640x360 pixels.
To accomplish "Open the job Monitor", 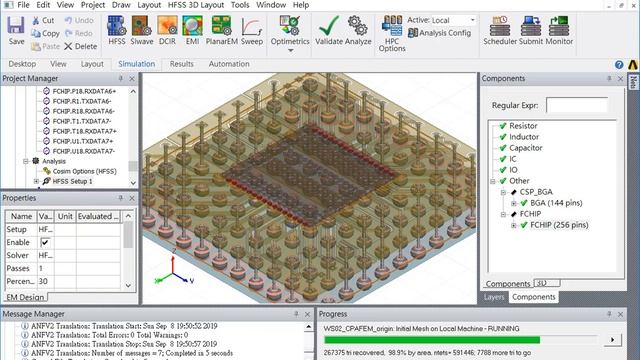I will (x=559, y=26).
